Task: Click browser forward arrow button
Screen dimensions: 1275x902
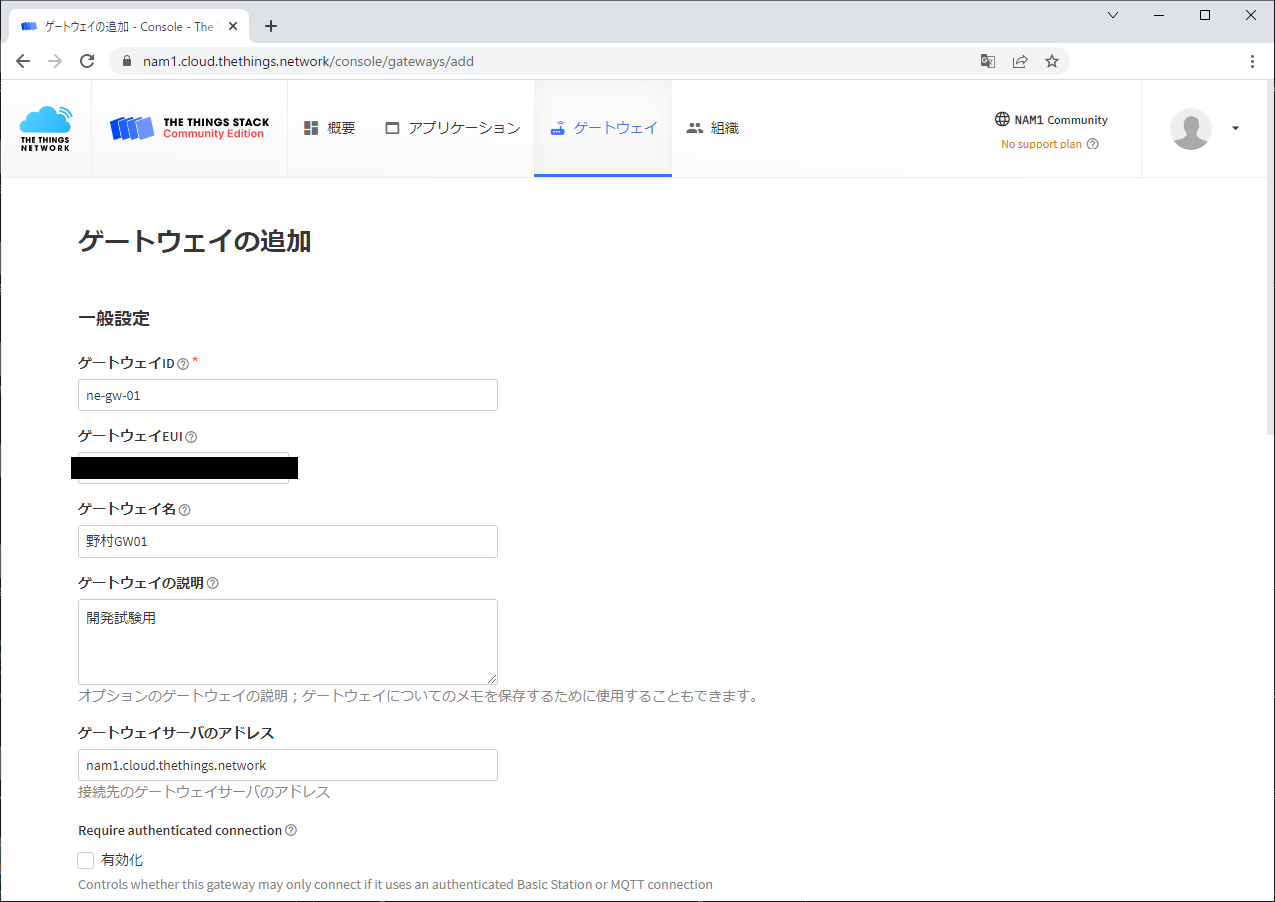Action: (x=55, y=61)
